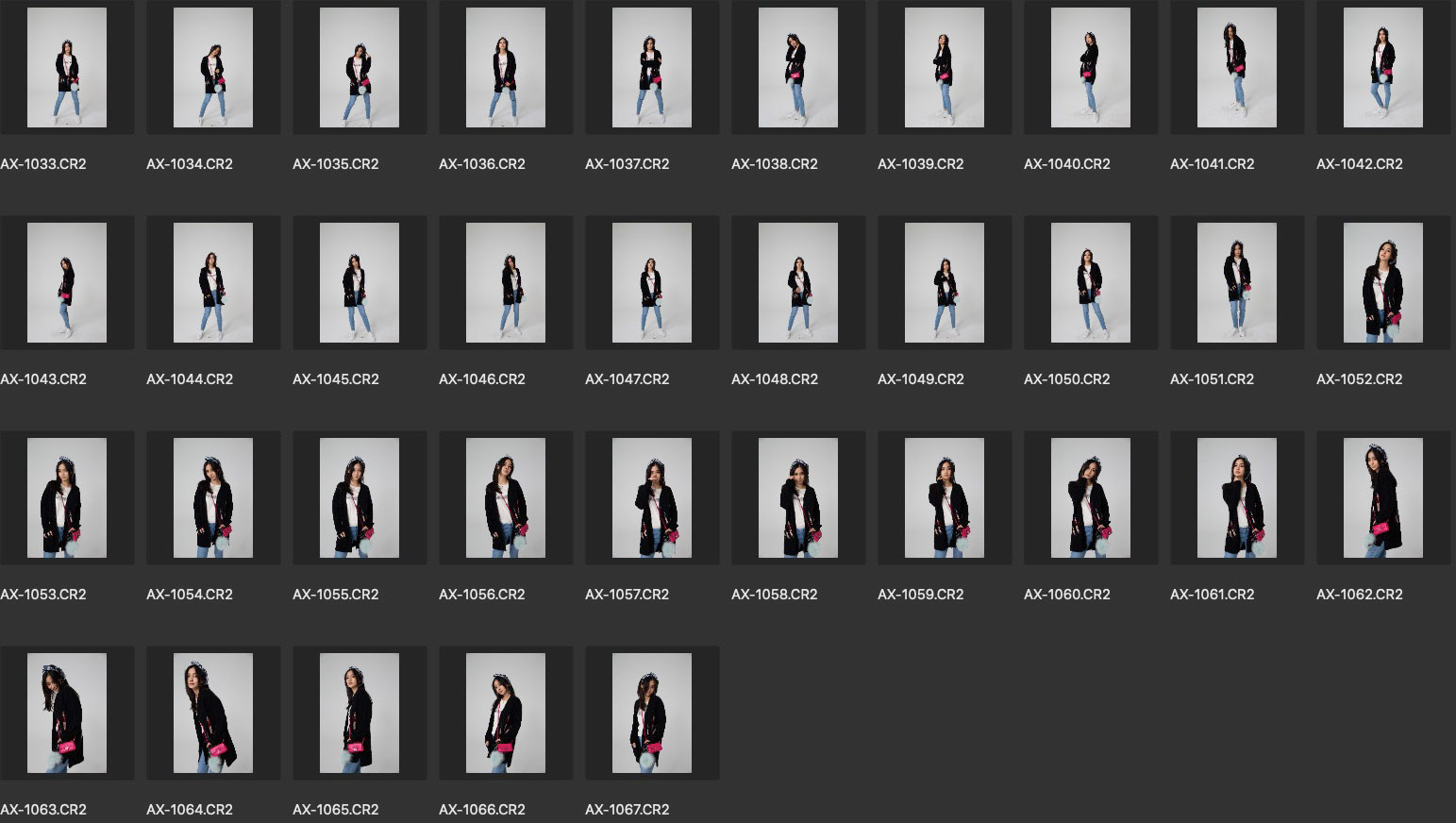
Task: Select the AX-1033.CR2 photo thumbnail
Action: point(67,68)
